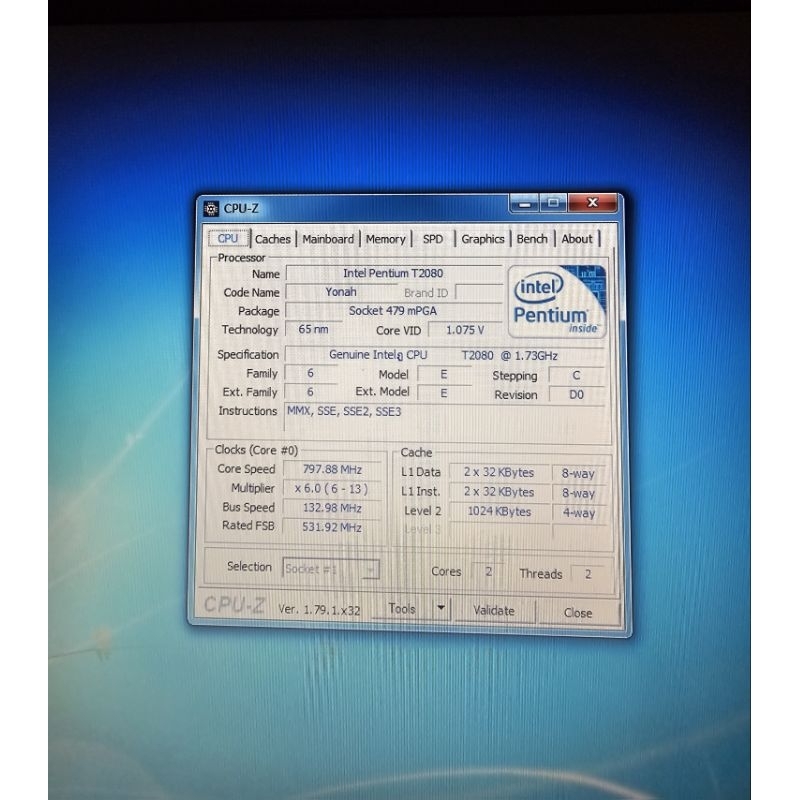Viewport: 800px width, 800px height.
Task: Maximize the CPU-Z window
Action: (x=553, y=203)
